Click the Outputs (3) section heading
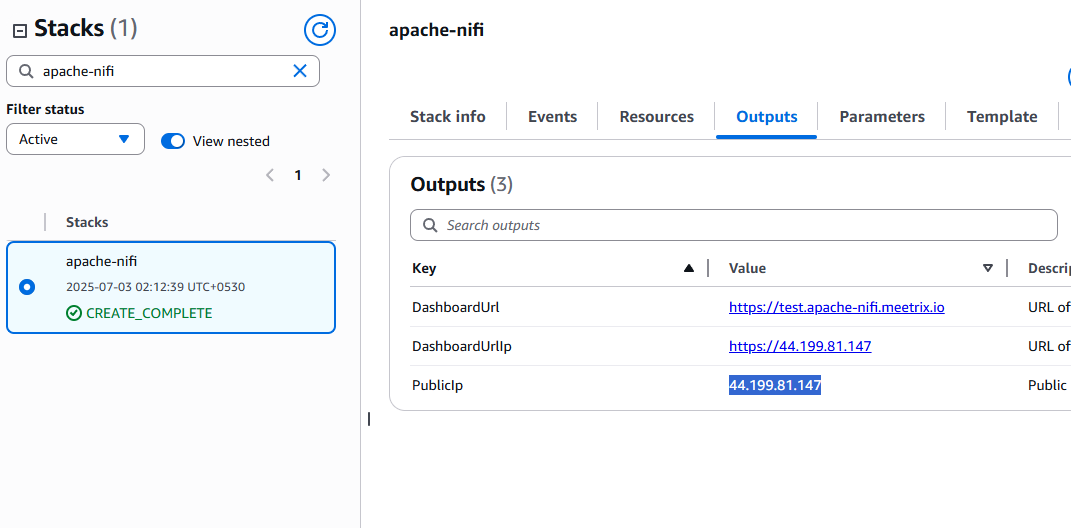The height and width of the screenshot is (528, 1071). pyautogui.click(x=461, y=184)
